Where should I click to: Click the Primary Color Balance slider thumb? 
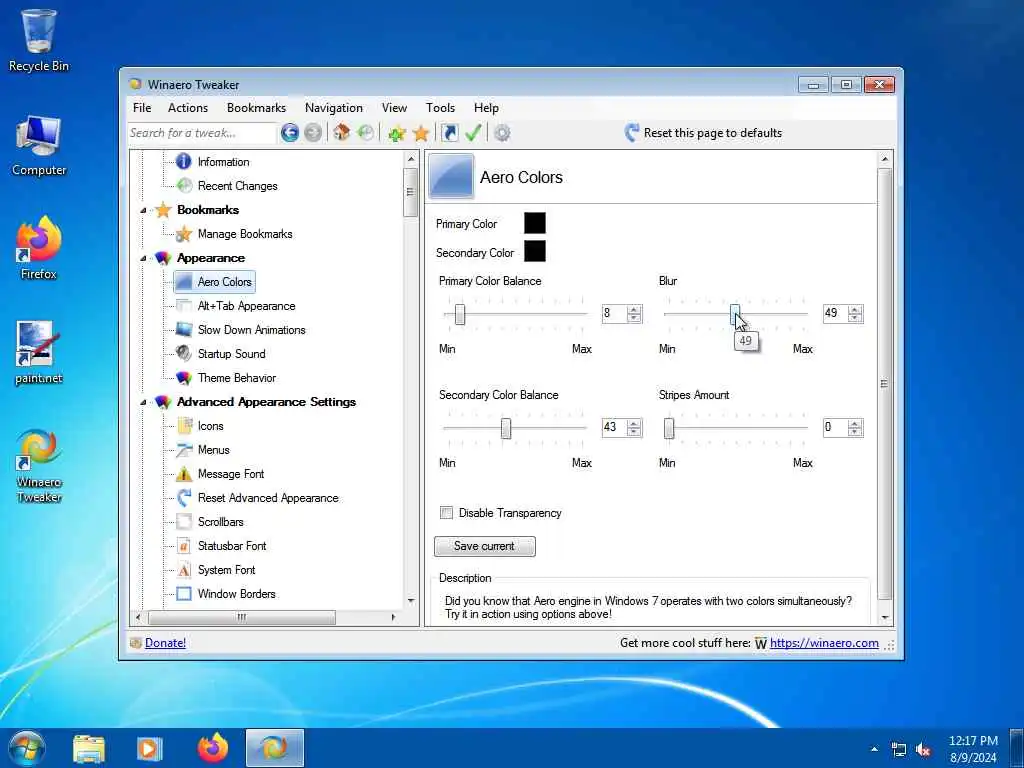point(460,314)
